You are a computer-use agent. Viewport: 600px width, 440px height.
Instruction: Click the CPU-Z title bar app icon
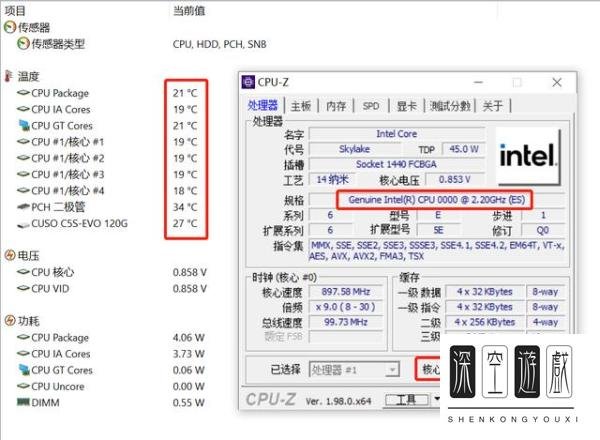tap(248, 82)
